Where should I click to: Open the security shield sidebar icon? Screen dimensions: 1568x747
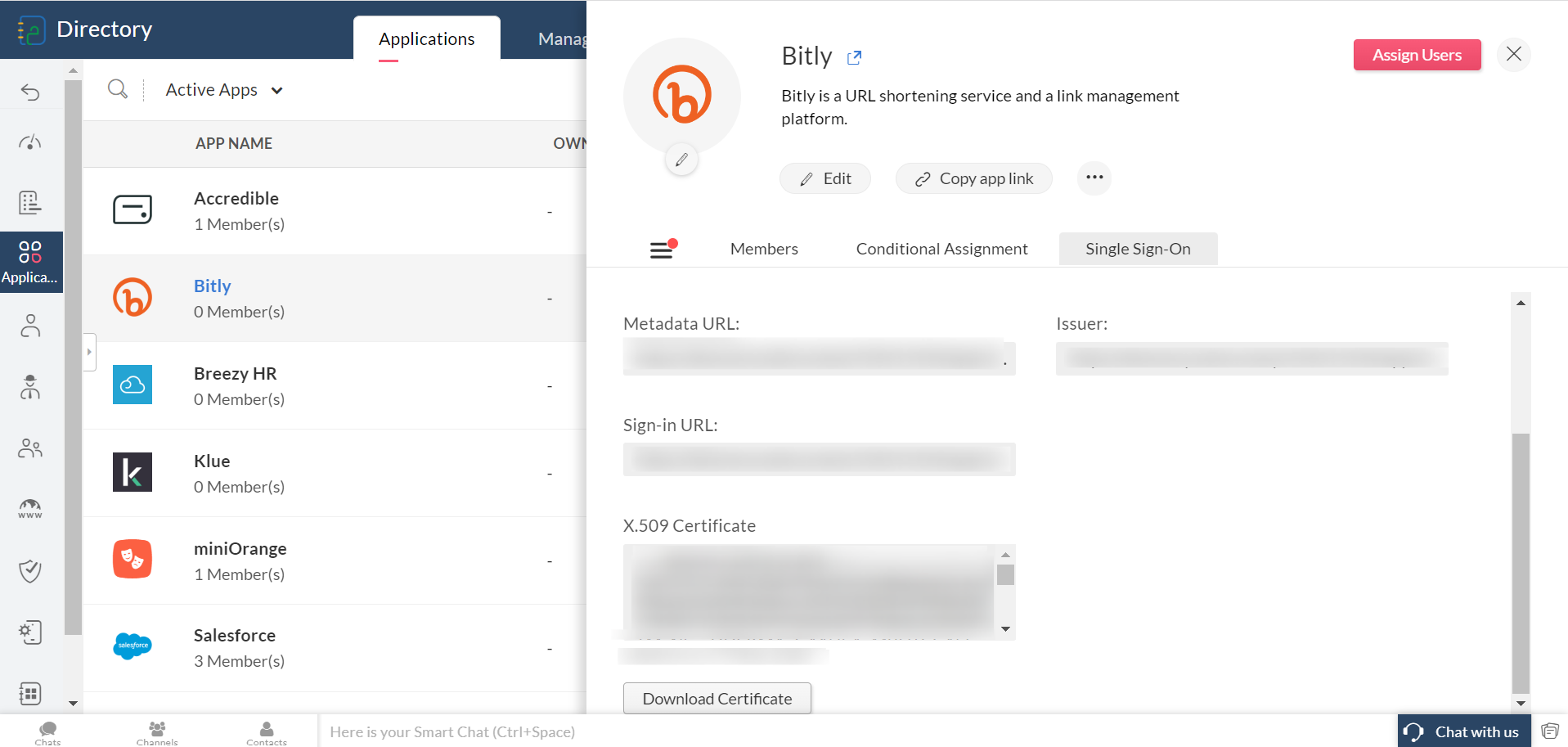pyautogui.click(x=30, y=570)
